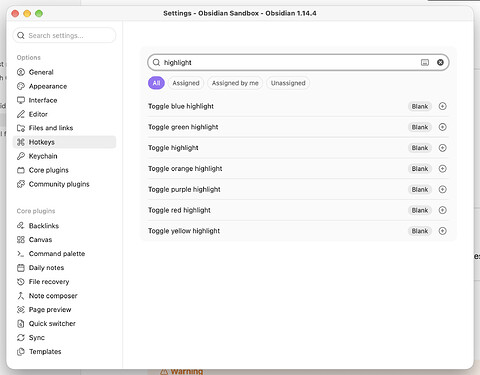Screen dimensions: 480x375
Task: Click Blank hotkey for Toggle orange highlight
Action: (x=420, y=169)
